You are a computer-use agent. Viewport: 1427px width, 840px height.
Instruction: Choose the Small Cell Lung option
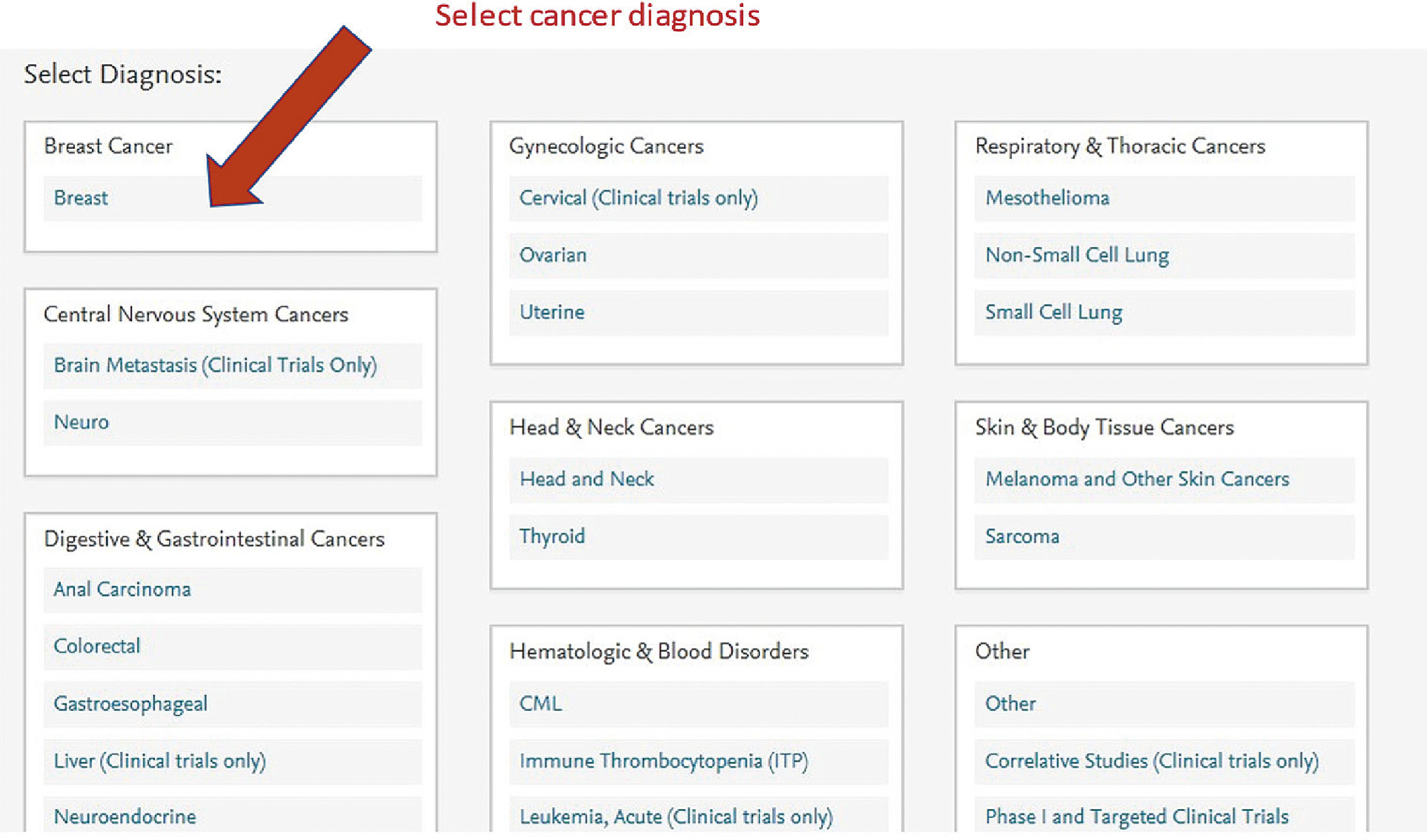pos(1053,313)
